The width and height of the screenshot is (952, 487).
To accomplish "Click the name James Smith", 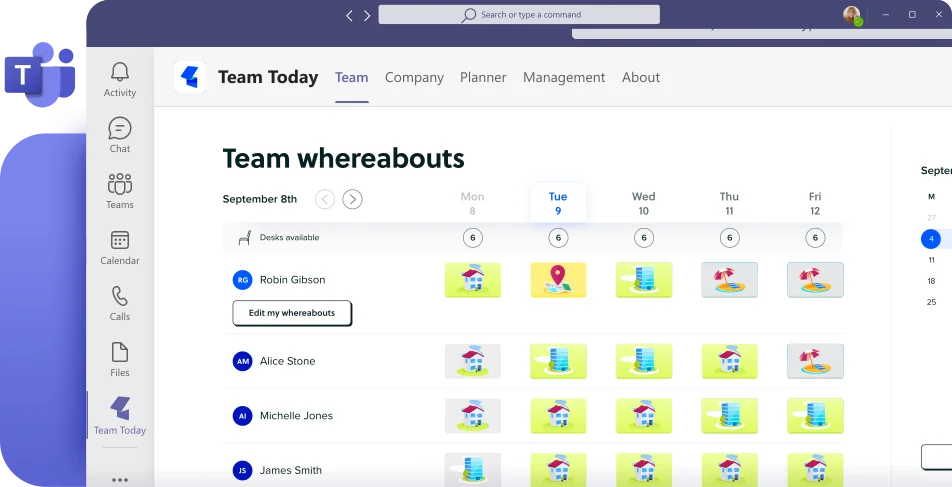I will tap(291, 471).
